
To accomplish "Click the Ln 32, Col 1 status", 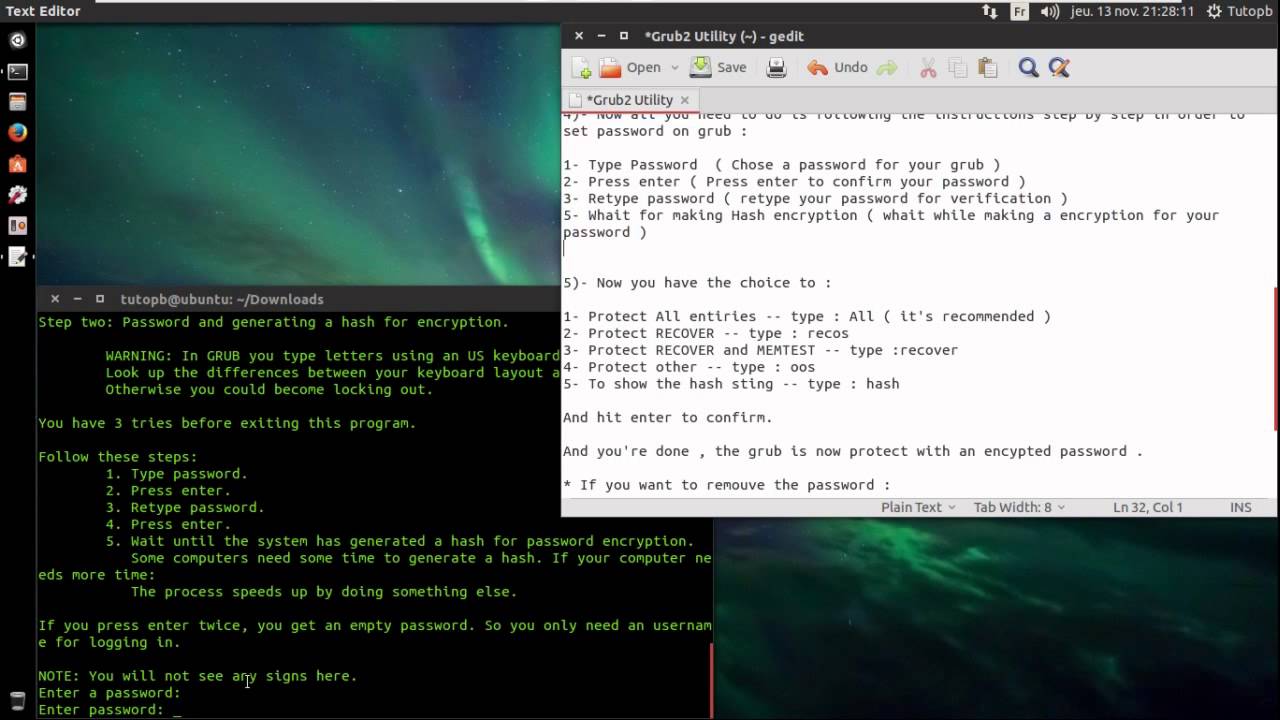I will click(x=1148, y=507).
